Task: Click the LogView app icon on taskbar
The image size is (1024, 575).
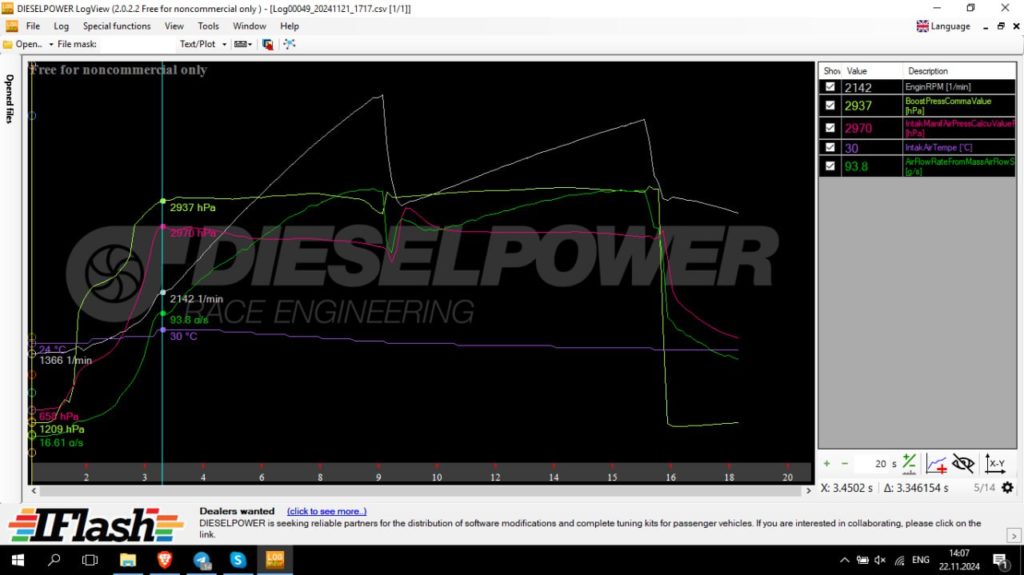Action: [x=275, y=560]
